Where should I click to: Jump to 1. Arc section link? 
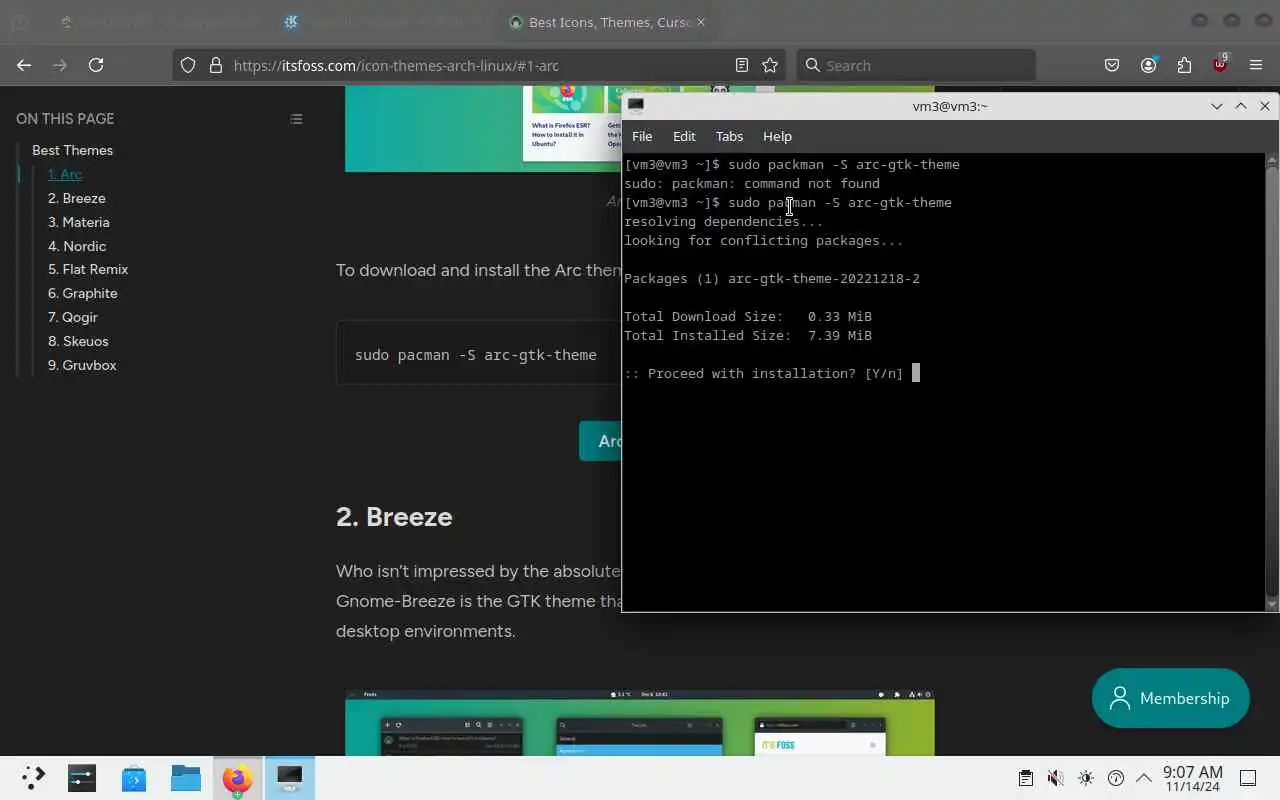coord(65,174)
